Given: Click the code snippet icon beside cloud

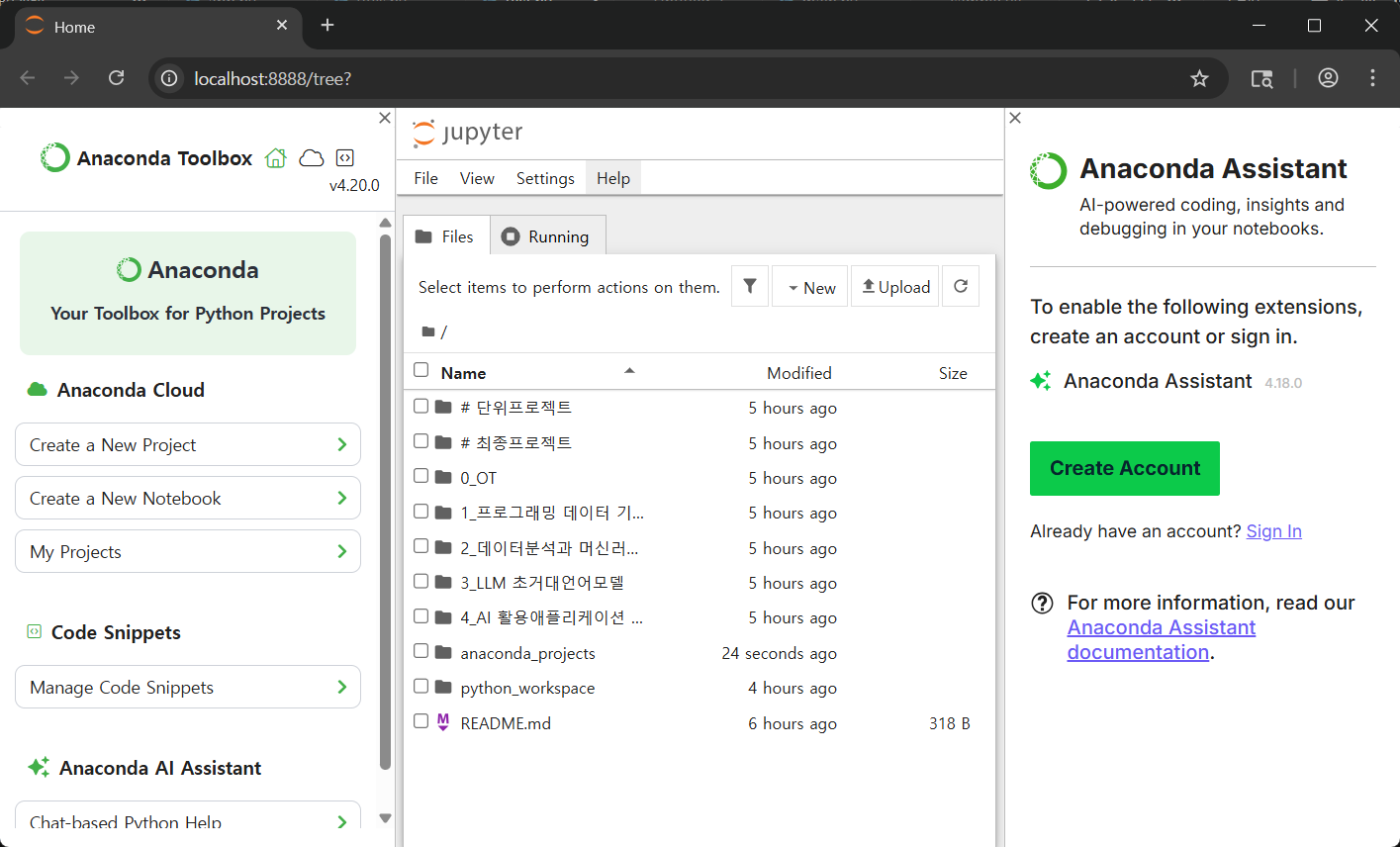Looking at the screenshot, I should point(344,157).
